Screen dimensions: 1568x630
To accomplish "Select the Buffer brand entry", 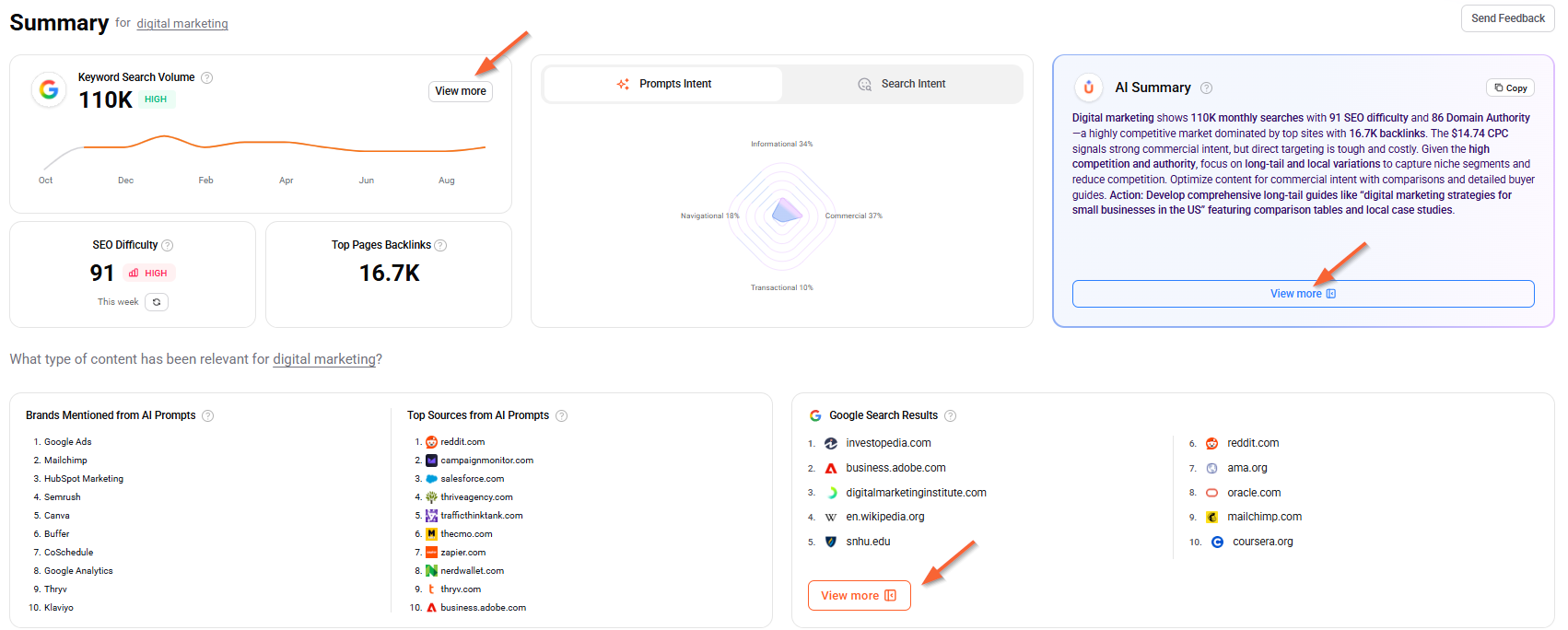I will [57, 534].
